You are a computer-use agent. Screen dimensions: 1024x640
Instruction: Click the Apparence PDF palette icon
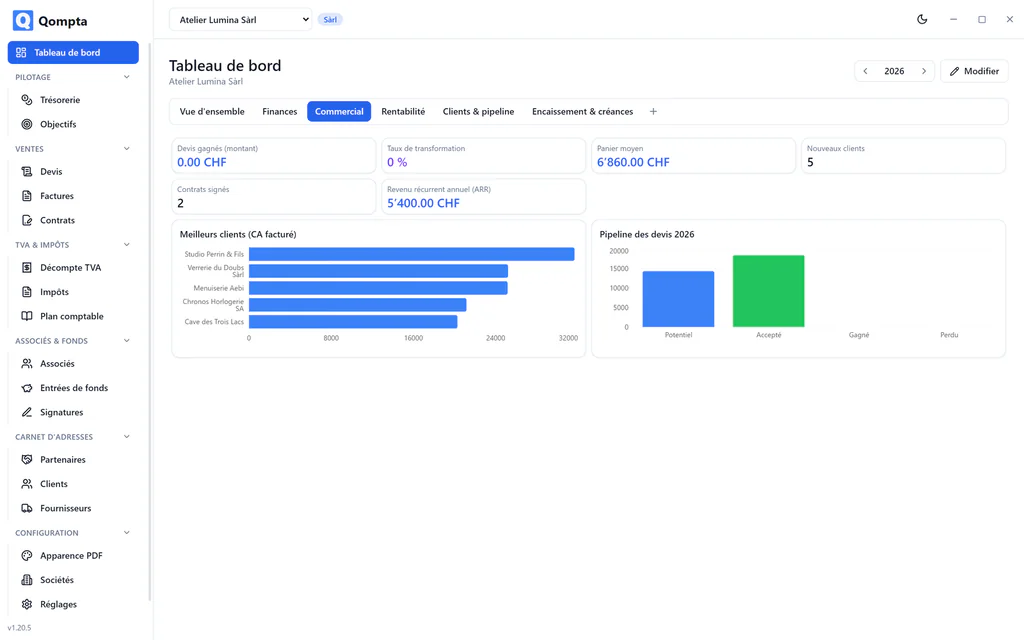click(x=27, y=556)
